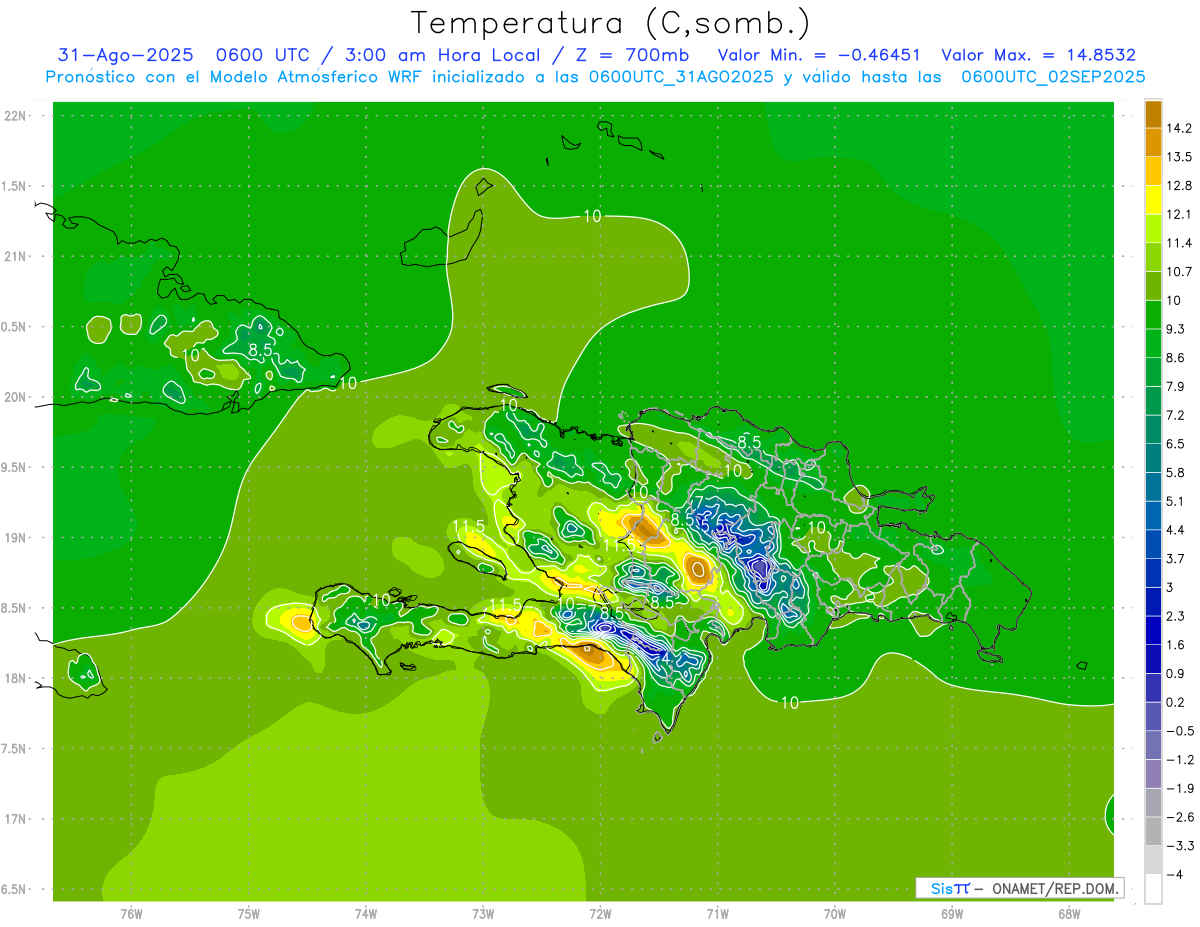The image size is (1200, 927).
Task: Click the '68W' longitude axis label
Action: [1069, 914]
